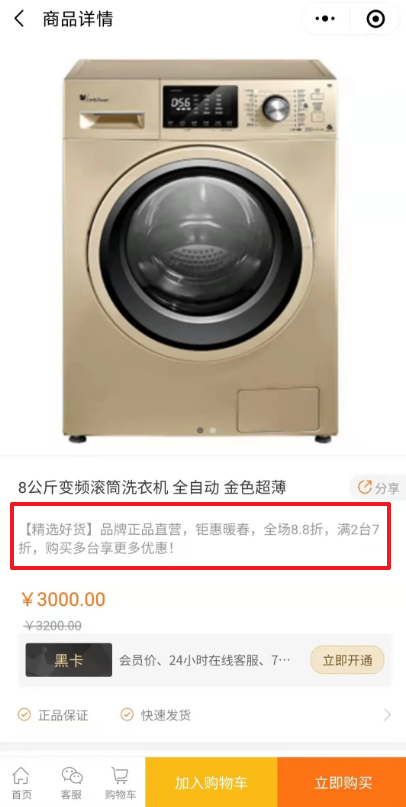406x807 pixels.
Task: Open the 客服 customer service chat icon
Action: pos(72,776)
